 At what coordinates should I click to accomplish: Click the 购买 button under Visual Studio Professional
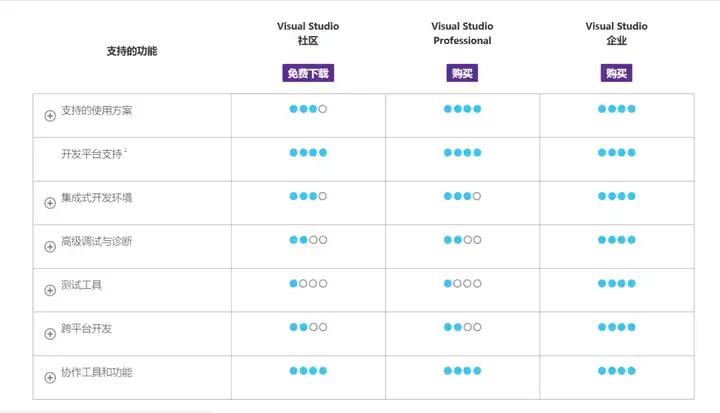(x=462, y=73)
